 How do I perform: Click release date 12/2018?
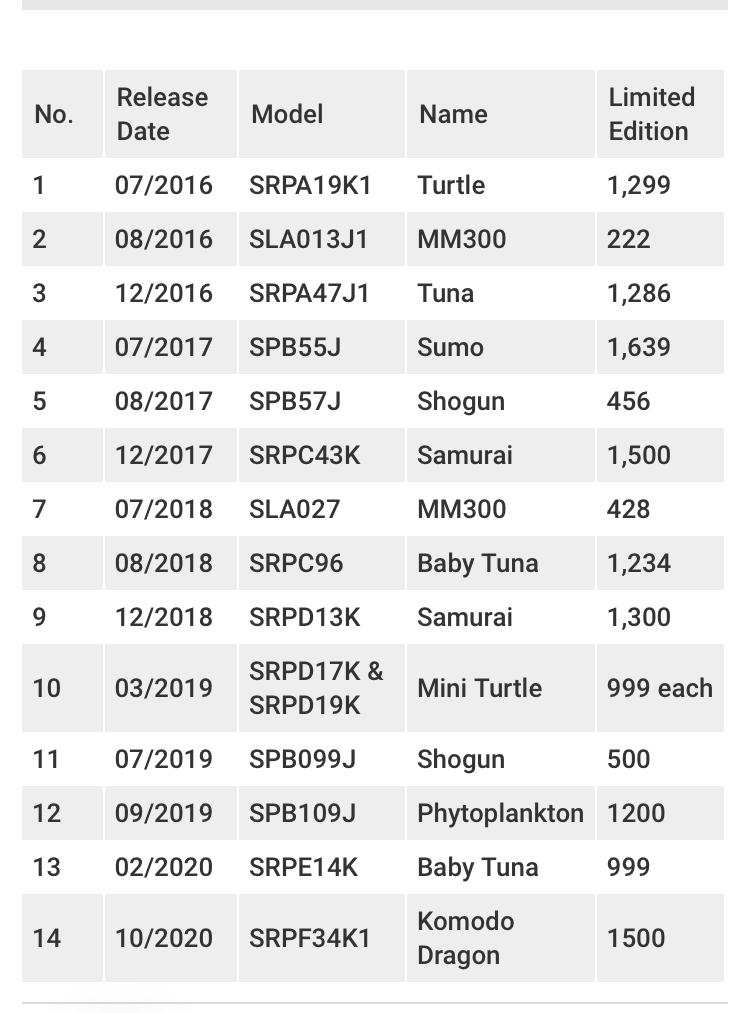(x=163, y=617)
